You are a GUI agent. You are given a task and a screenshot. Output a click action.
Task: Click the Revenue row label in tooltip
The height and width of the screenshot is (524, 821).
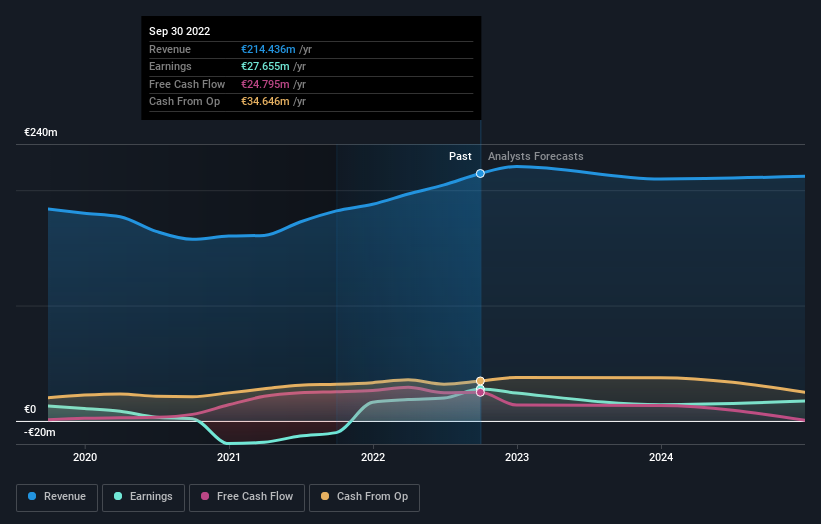coord(170,49)
